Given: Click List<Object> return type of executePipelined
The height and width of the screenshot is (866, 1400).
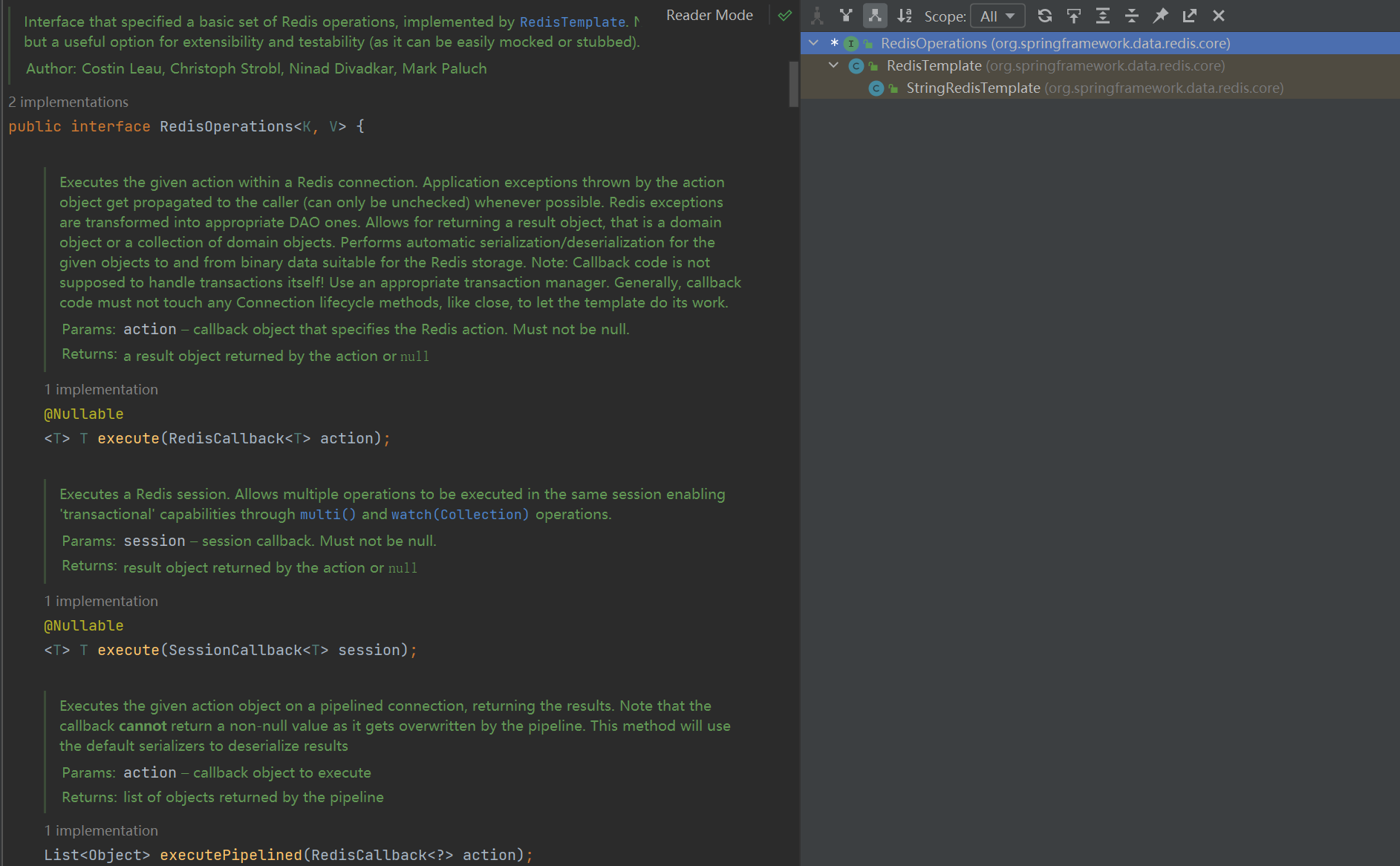Looking at the screenshot, I should point(97,855).
